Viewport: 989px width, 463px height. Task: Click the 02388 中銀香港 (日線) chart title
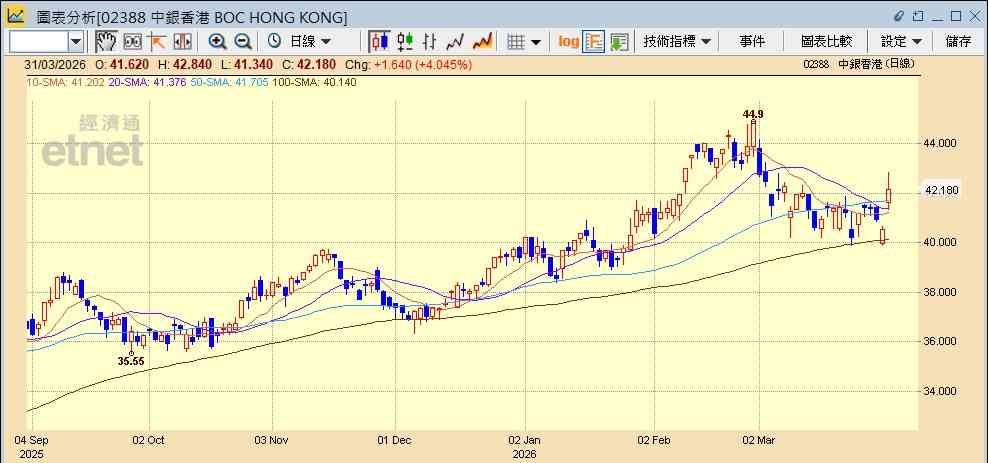coord(858,64)
